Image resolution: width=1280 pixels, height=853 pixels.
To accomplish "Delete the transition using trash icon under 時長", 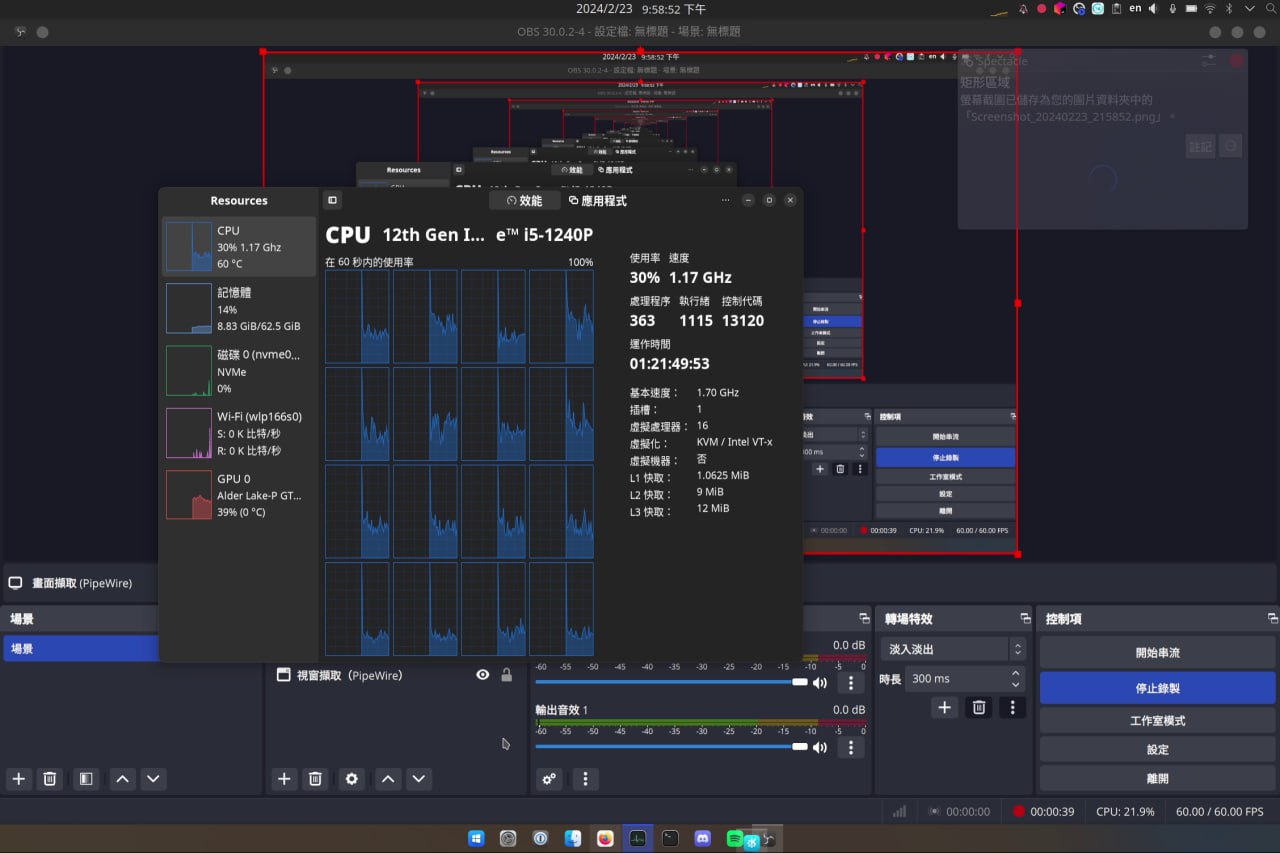I will (979, 708).
